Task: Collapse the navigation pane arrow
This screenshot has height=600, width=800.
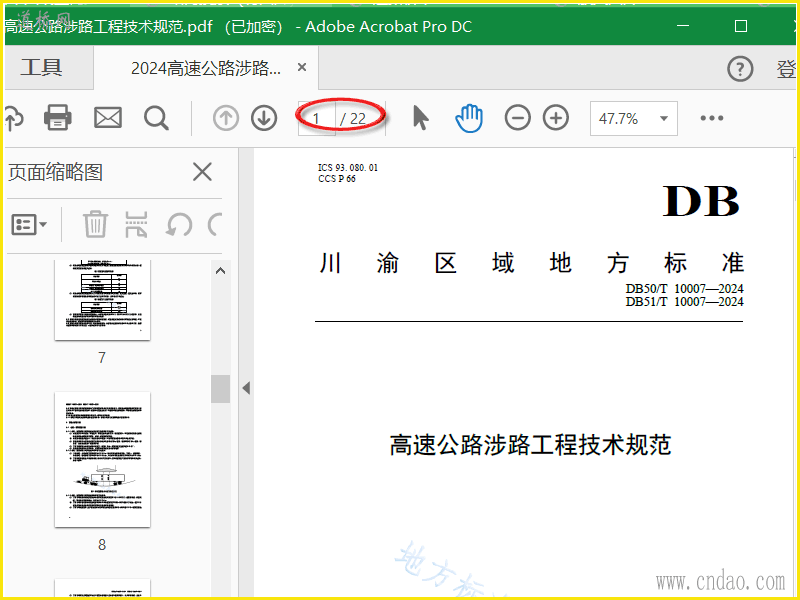Action: pos(246,388)
